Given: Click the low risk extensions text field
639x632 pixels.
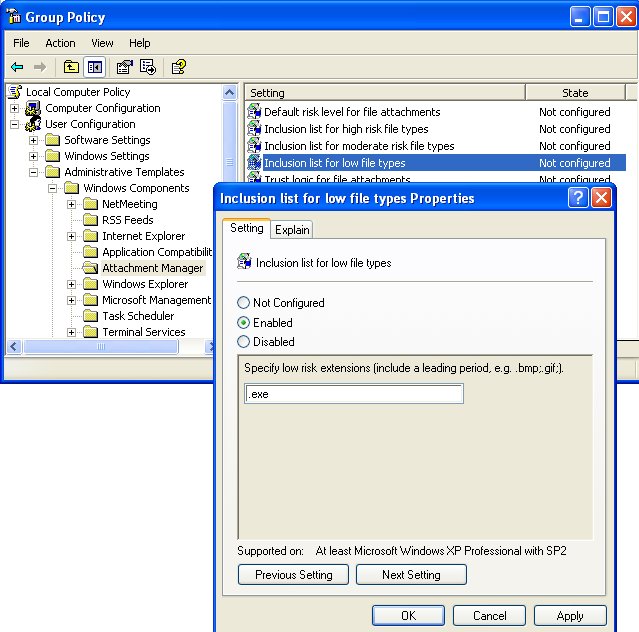Looking at the screenshot, I should 354,394.
